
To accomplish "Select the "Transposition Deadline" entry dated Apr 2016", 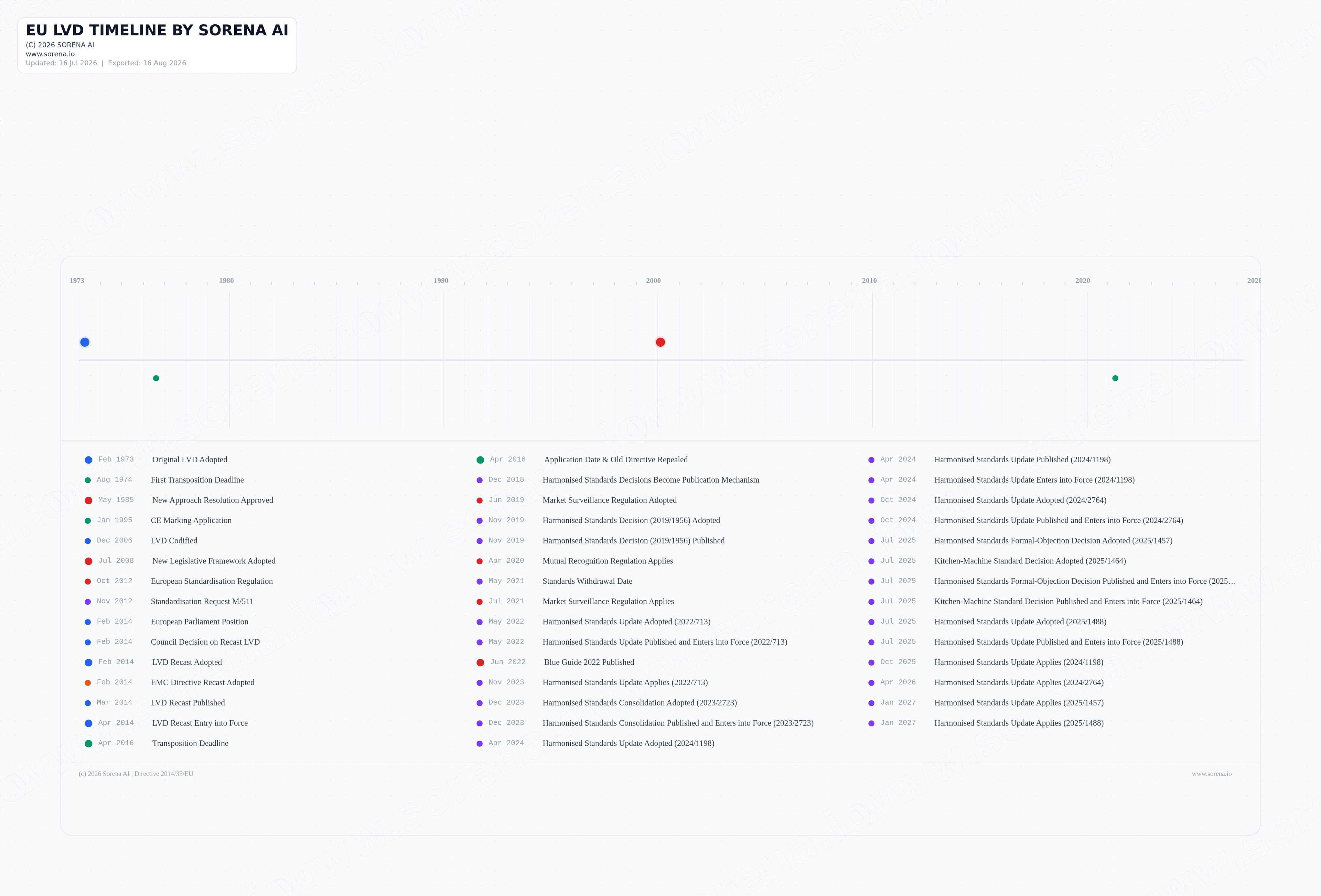I will [x=191, y=744].
